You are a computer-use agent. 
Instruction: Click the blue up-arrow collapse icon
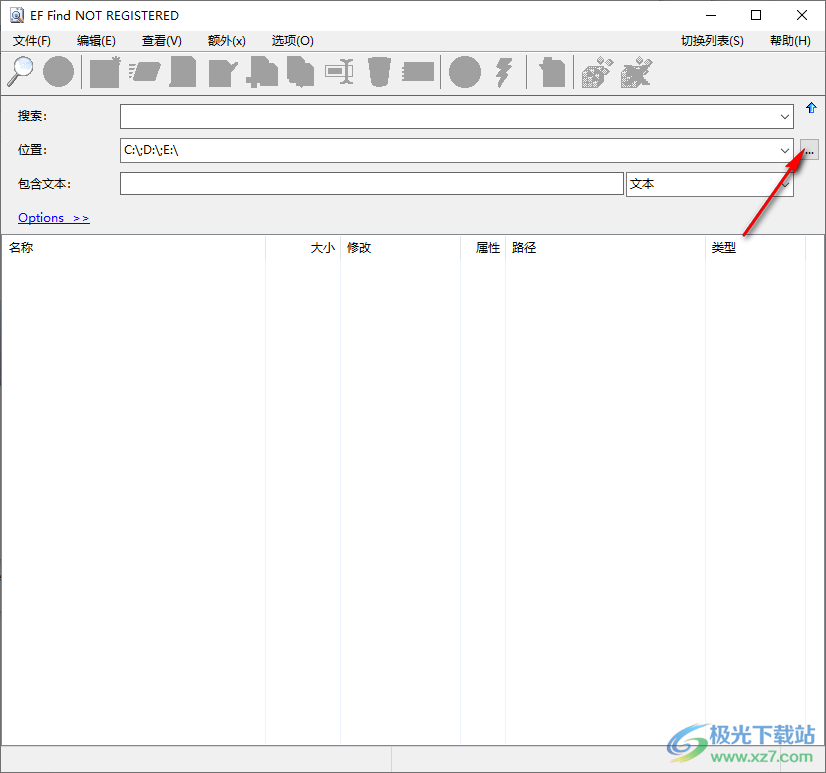pos(811,108)
